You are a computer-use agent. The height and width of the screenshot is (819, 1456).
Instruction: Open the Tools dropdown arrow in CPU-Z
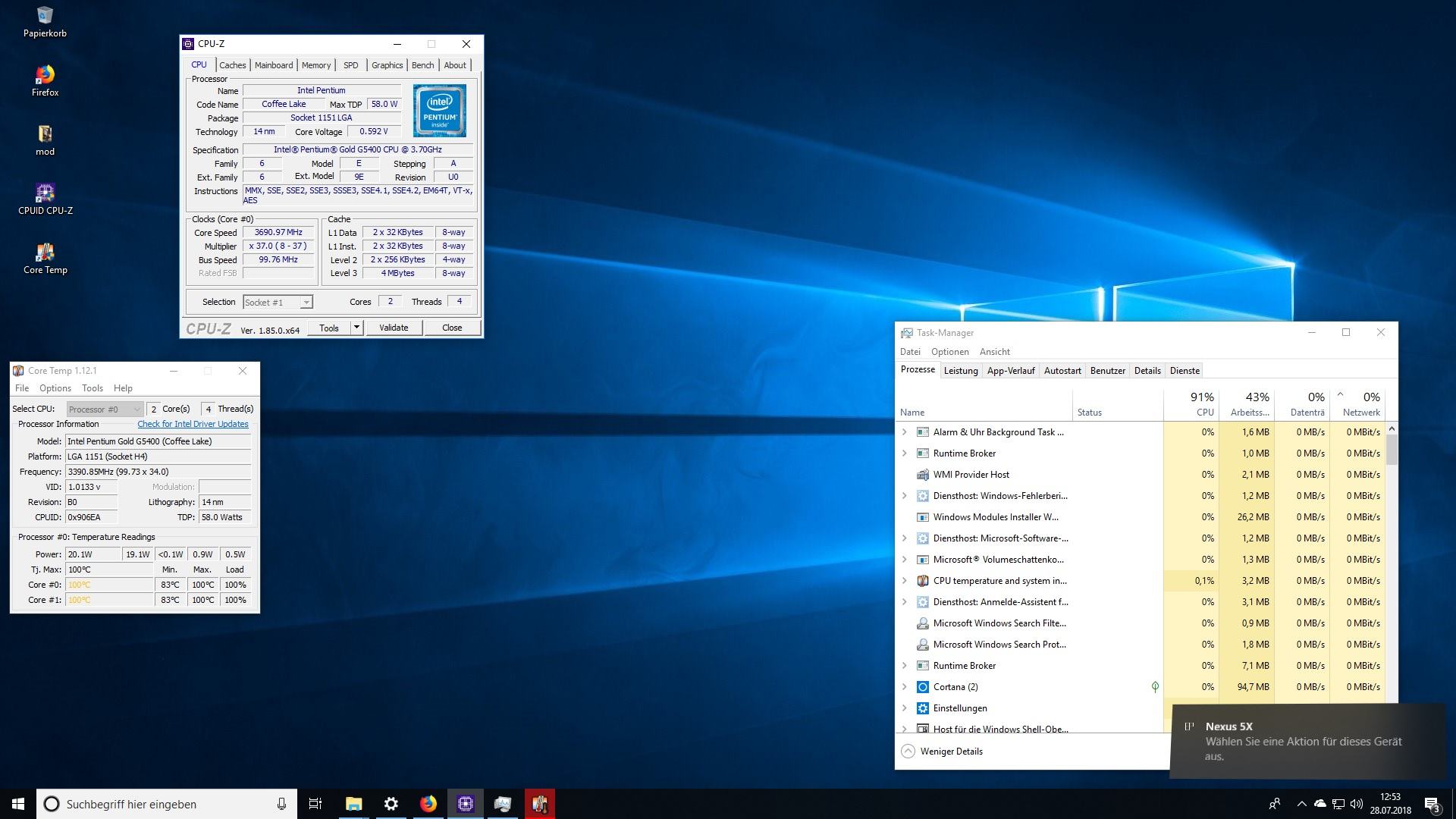point(356,328)
